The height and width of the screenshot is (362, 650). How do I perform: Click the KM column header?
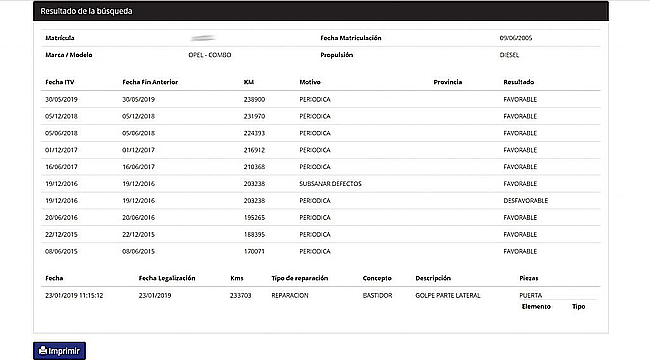pyautogui.click(x=249, y=82)
